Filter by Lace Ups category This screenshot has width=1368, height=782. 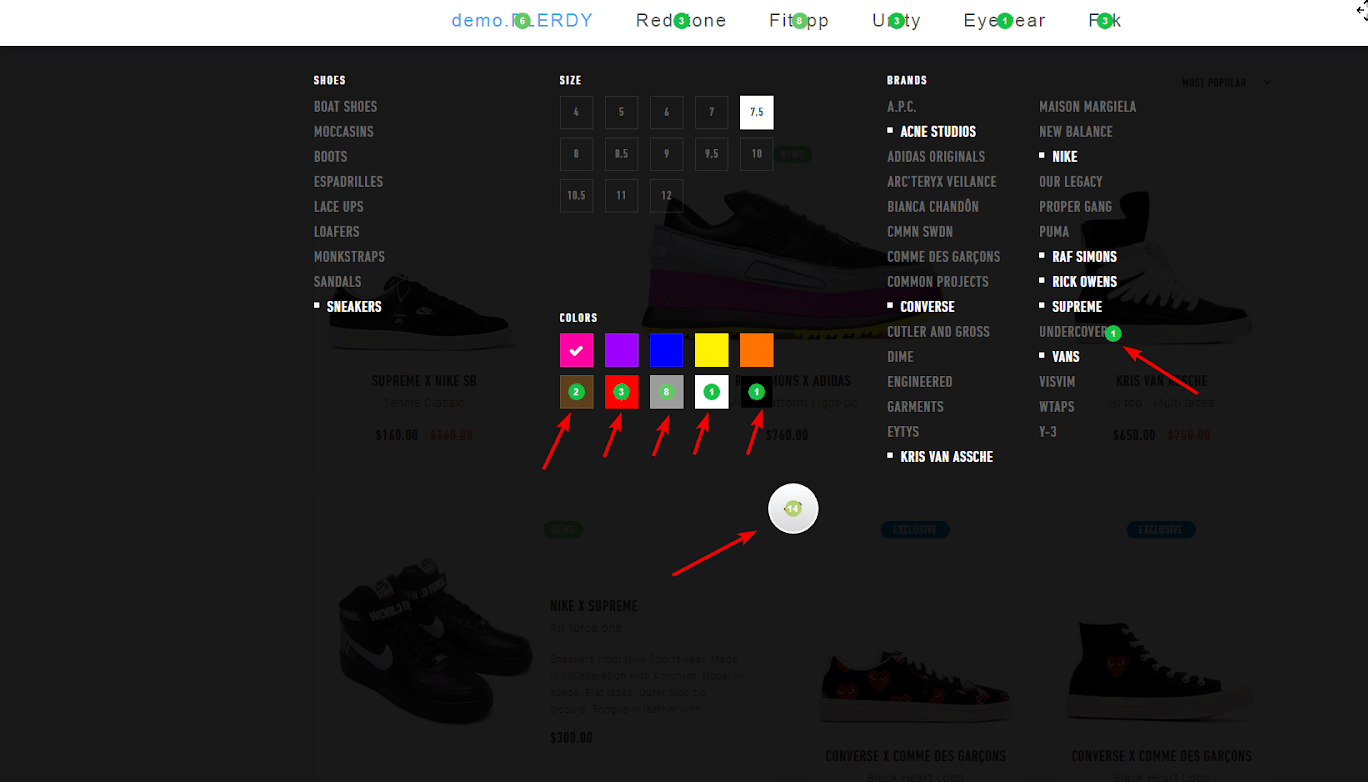tap(339, 207)
